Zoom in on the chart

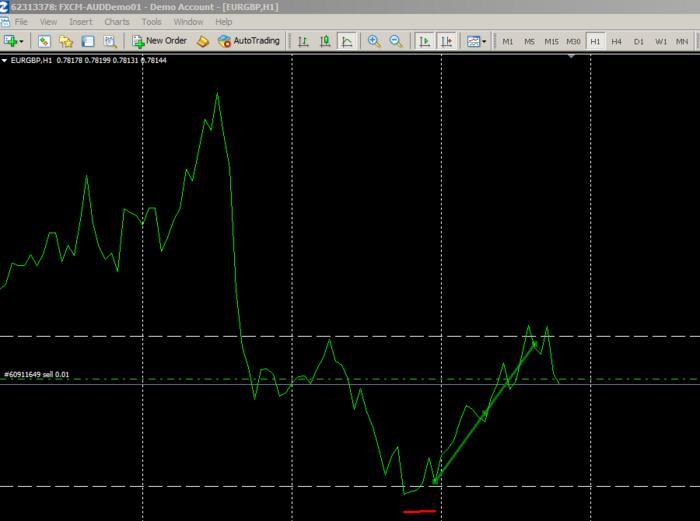pyautogui.click(x=374, y=41)
